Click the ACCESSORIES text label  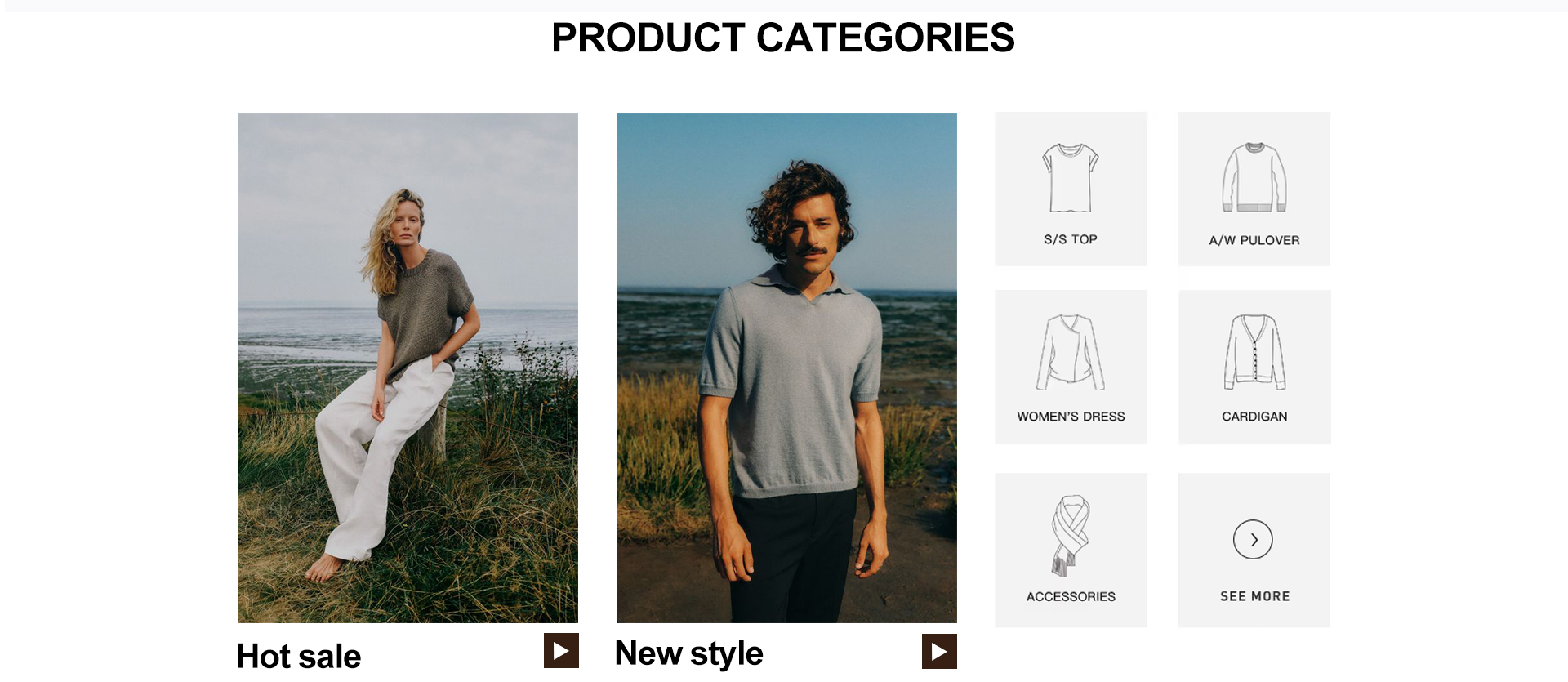point(1071,597)
